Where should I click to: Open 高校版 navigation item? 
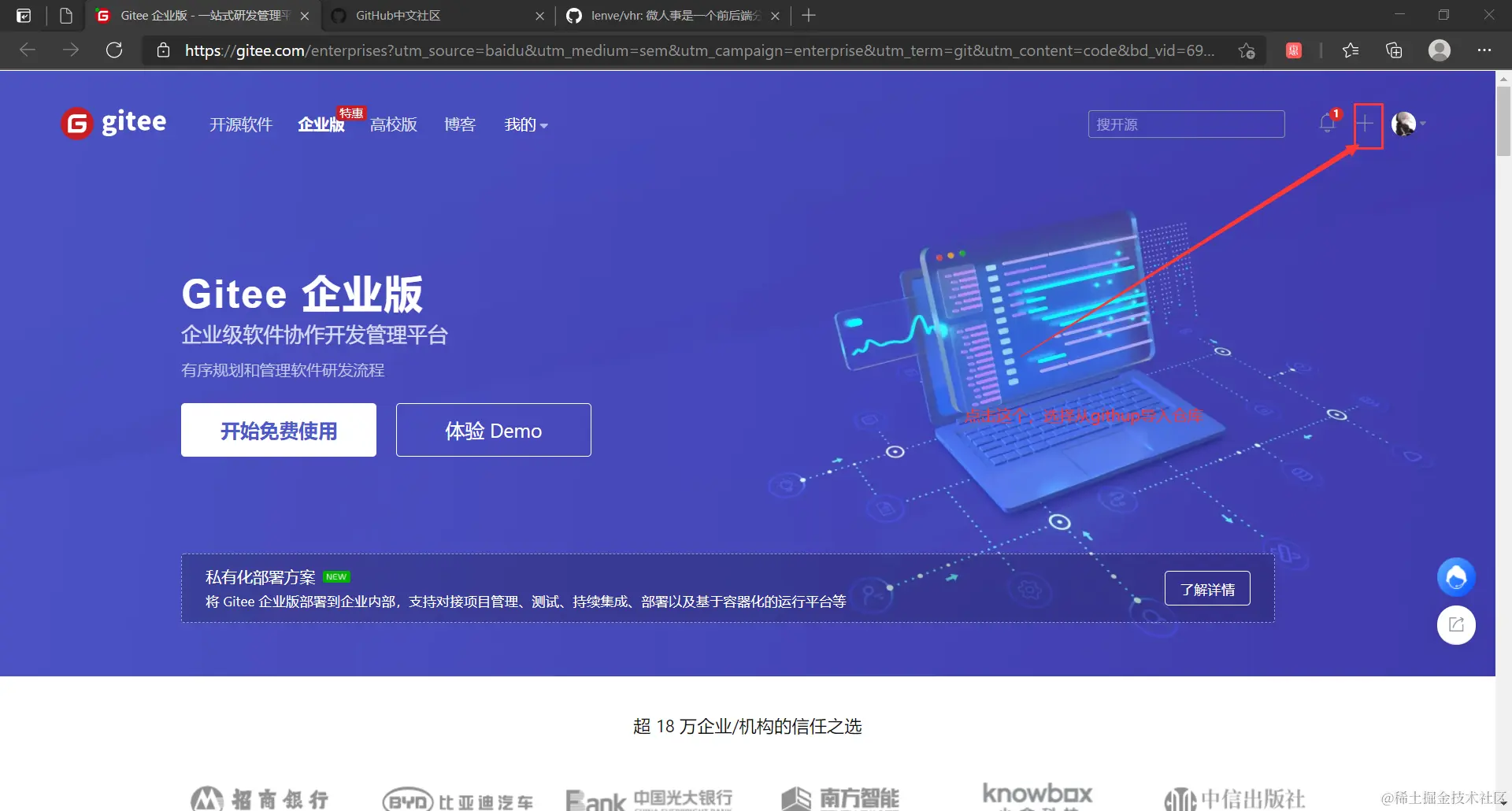(394, 124)
